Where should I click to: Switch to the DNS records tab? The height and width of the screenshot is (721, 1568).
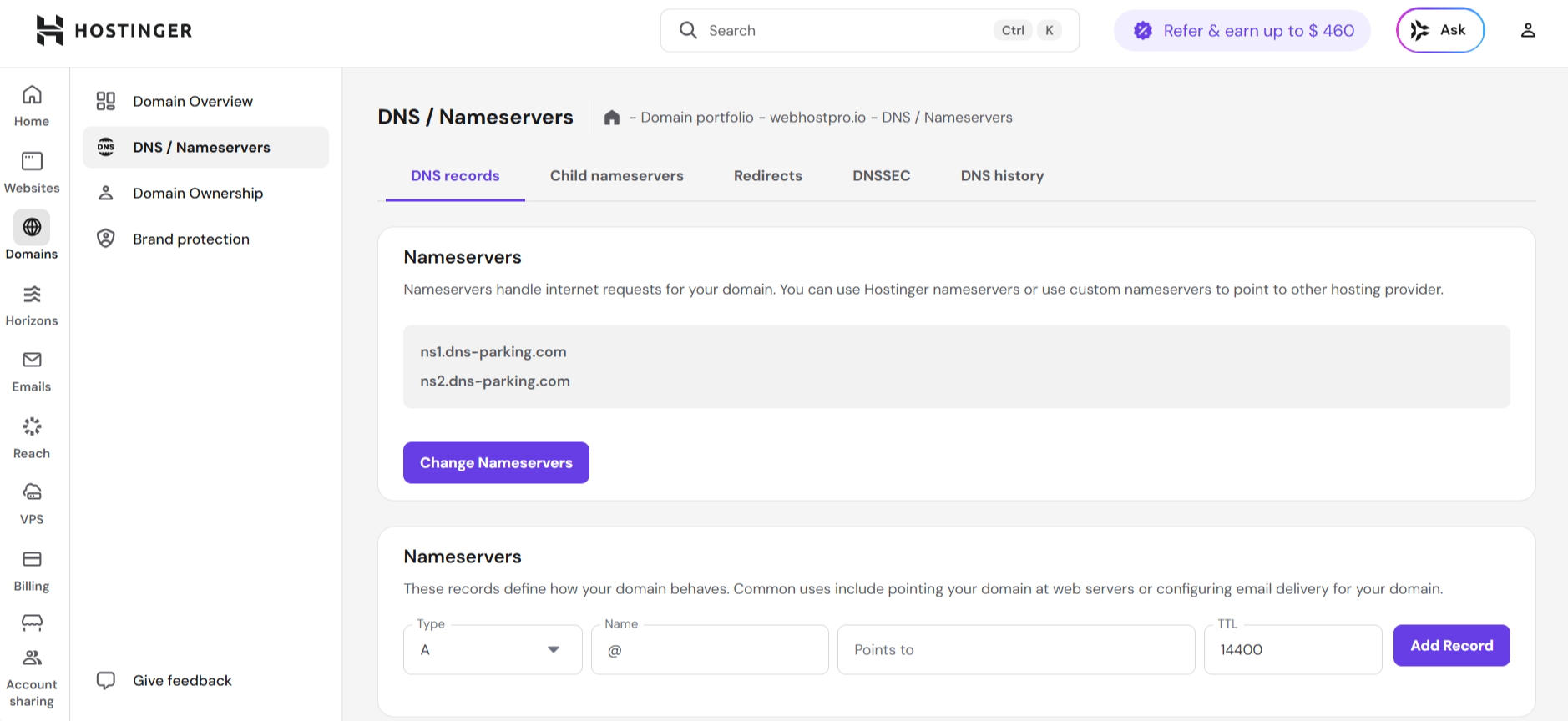click(455, 176)
